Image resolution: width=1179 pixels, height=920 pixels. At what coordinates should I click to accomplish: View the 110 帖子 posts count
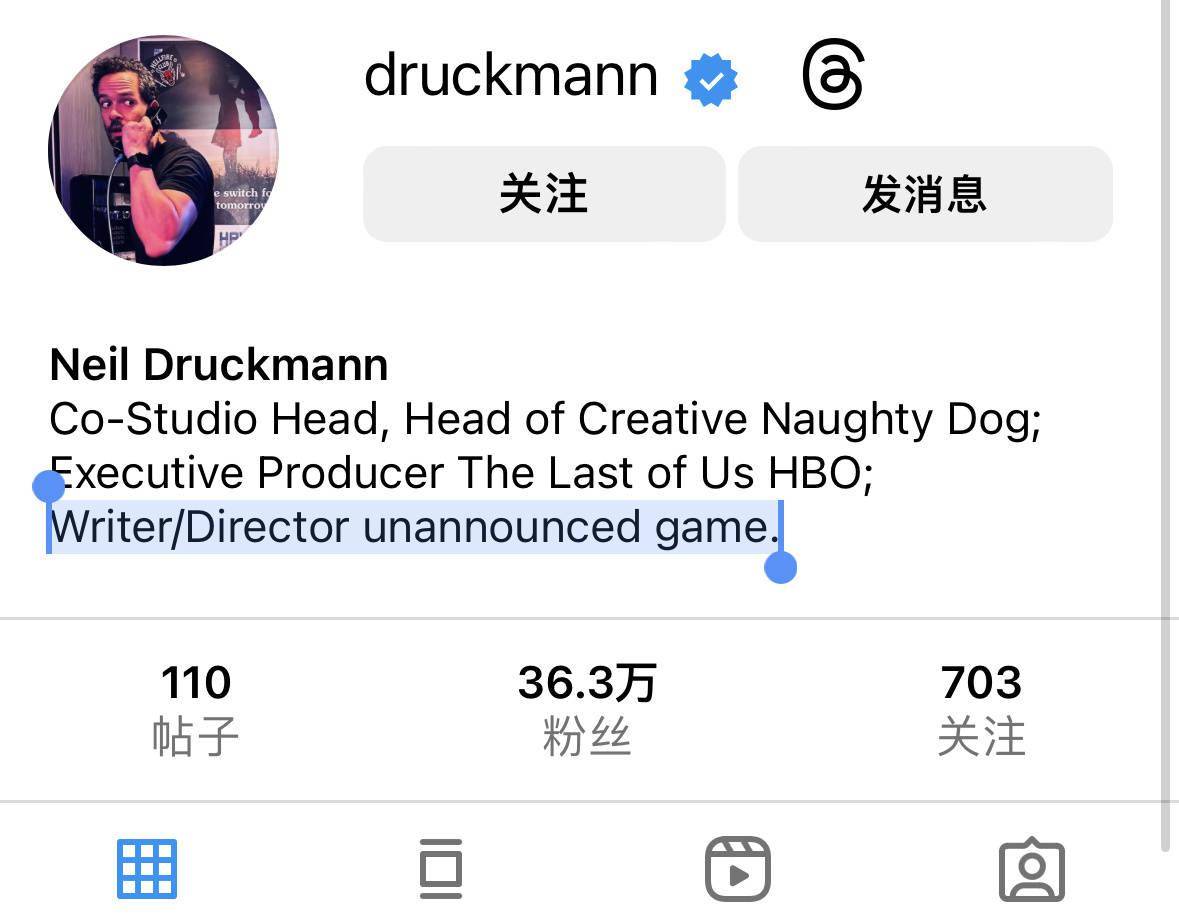(x=195, y=709)
